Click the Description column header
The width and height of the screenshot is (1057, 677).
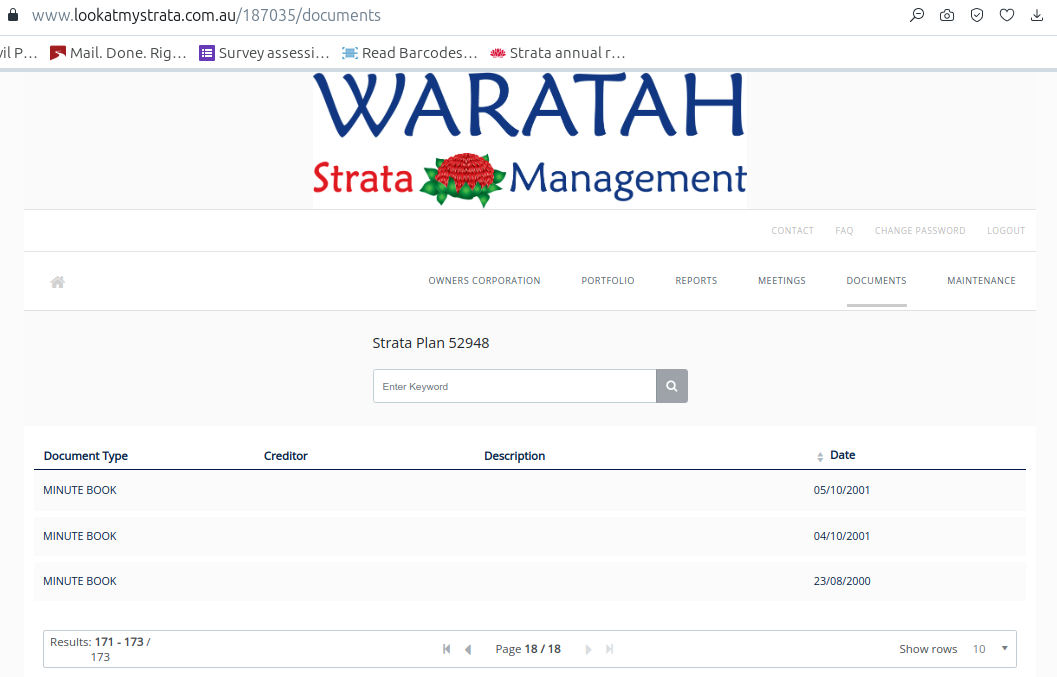click(514, 456)
